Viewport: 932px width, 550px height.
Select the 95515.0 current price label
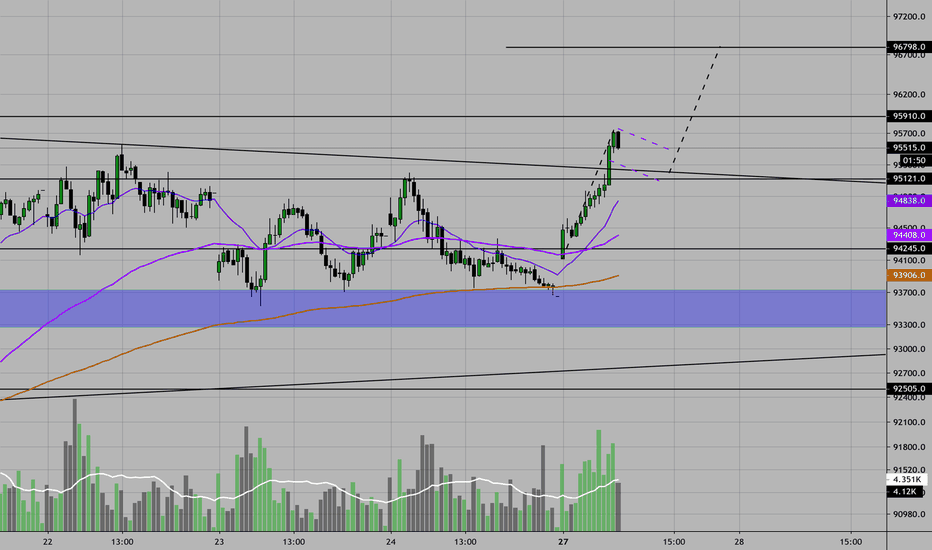909,147
